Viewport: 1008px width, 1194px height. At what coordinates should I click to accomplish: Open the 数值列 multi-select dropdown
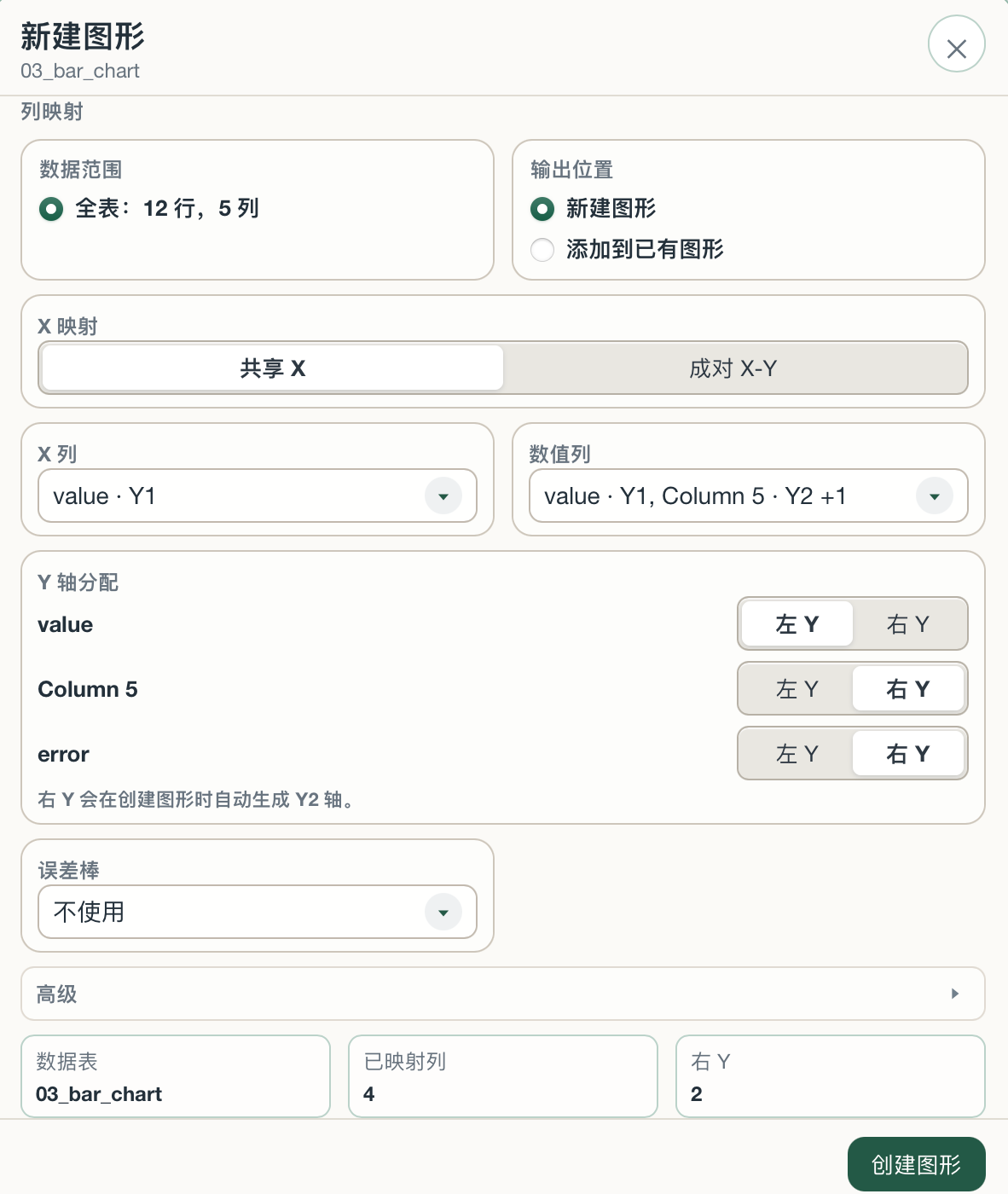tap(749, 496)
